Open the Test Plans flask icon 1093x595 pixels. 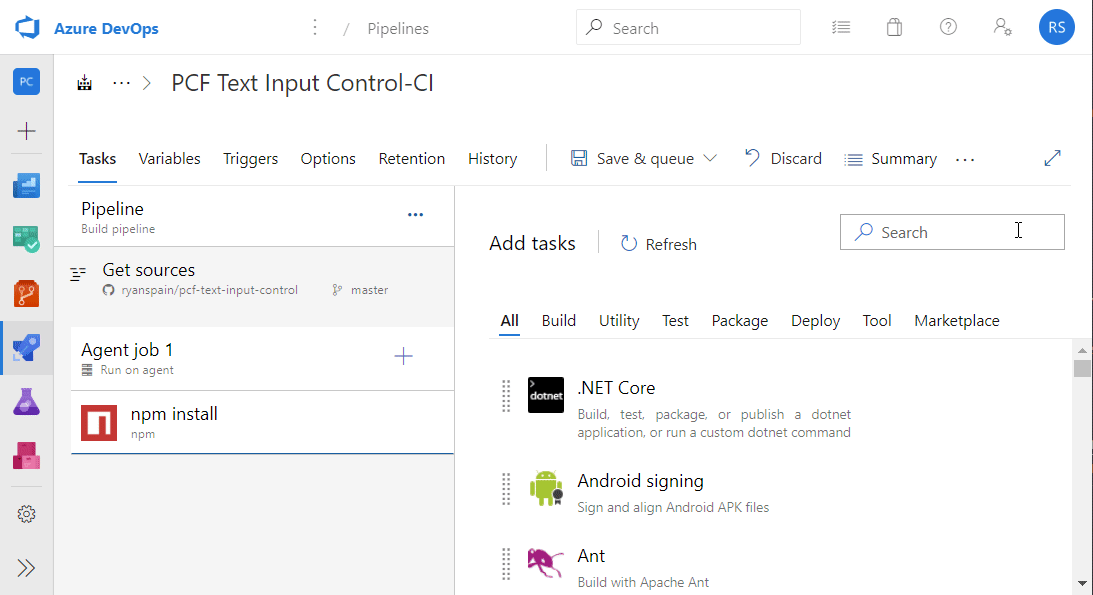(x=26, y=402)
